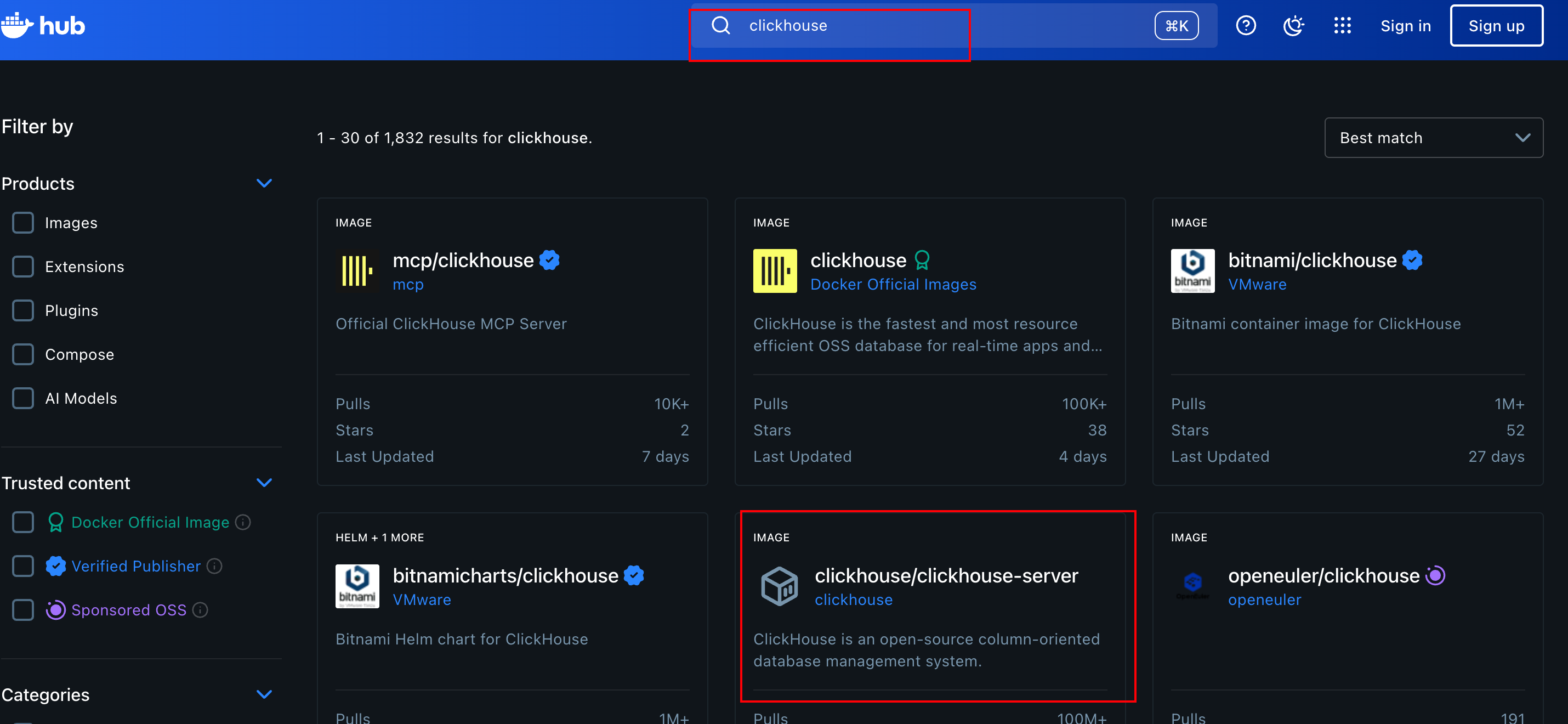Click 'Bitnami Helm chart for ClickHouse' description
The width and height of the screenshot is (1568, 724).
click(x=462, y=639)
